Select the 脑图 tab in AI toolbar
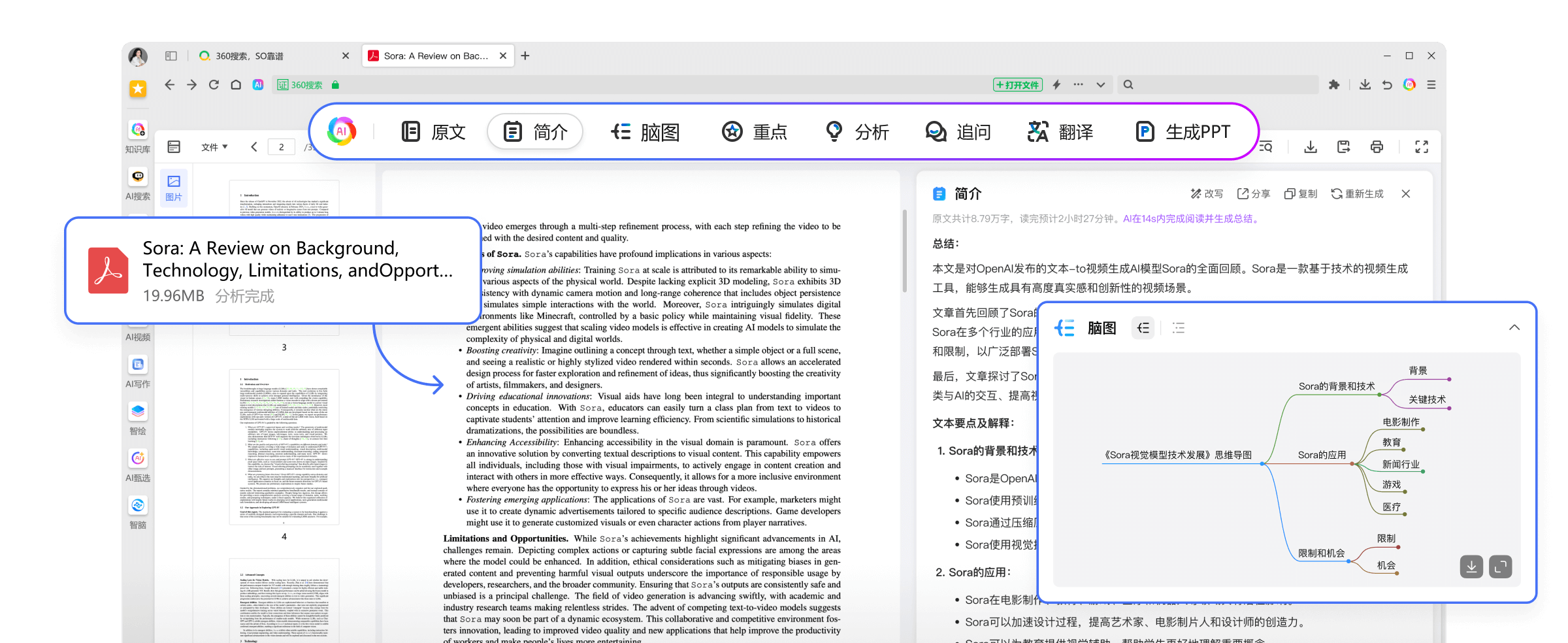This screenshot has height=643, width=1568. tap(645, 132)
